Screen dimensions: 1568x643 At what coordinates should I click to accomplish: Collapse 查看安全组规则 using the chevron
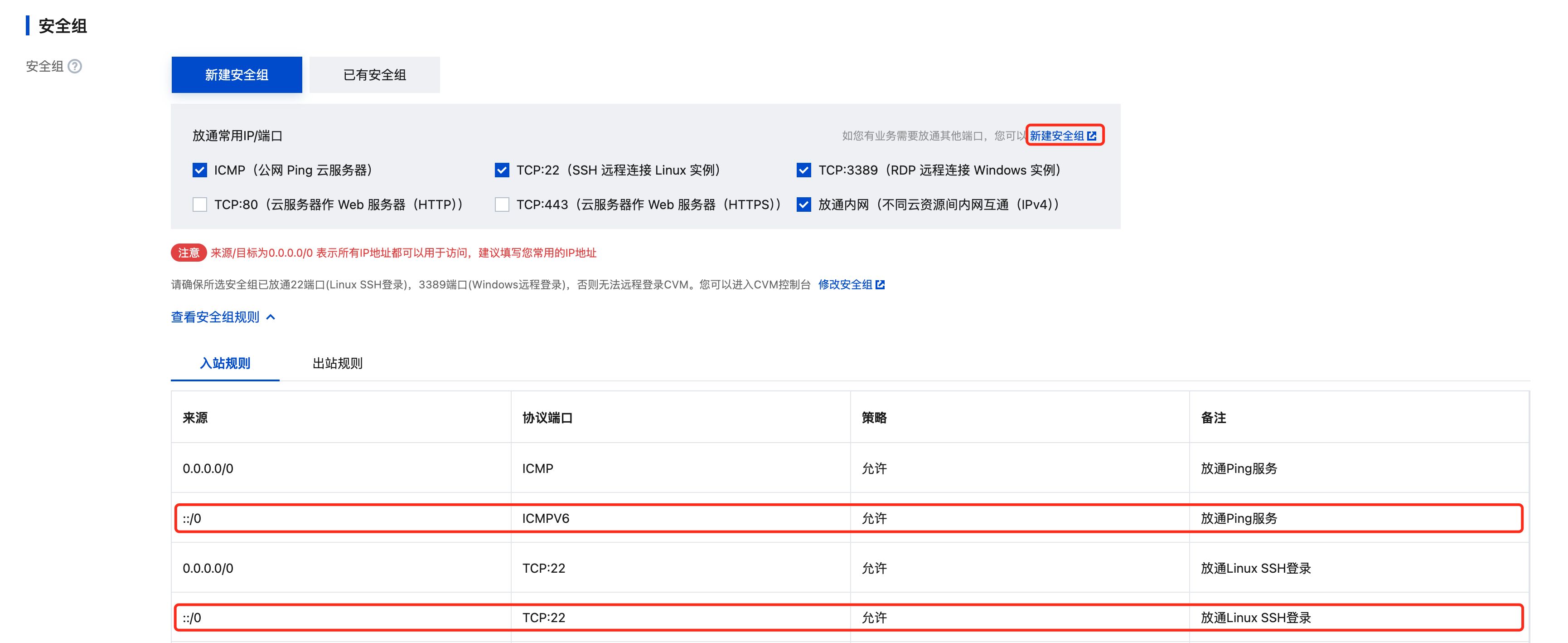[271, 317]
